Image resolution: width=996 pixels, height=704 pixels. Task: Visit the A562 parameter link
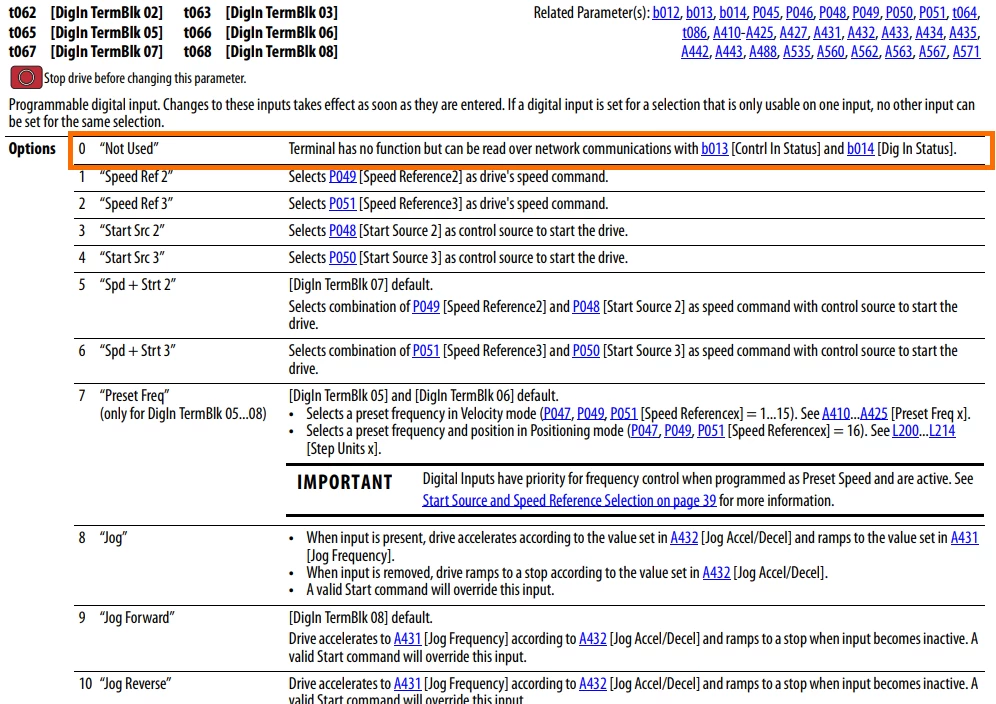click(x=865, y=51)
